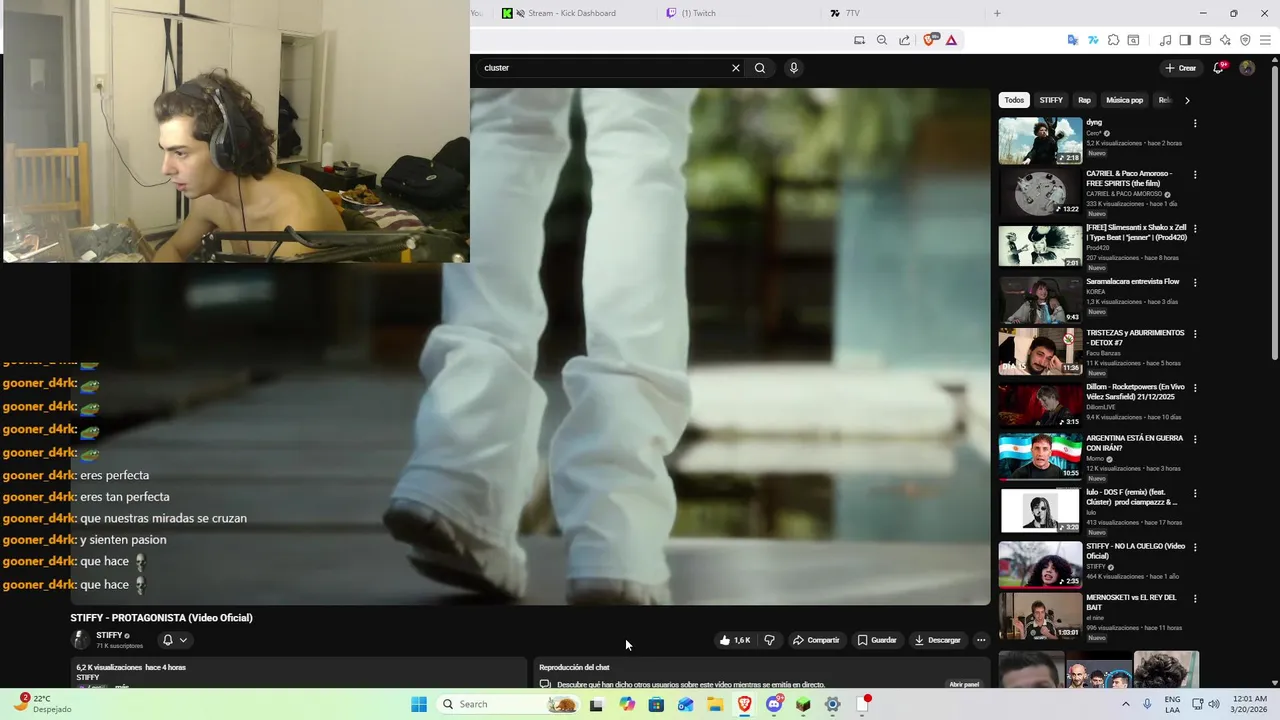The image size is (1280, 720).
Task: Click the Abrir panel chat button
Action: (x=964, y=685)
